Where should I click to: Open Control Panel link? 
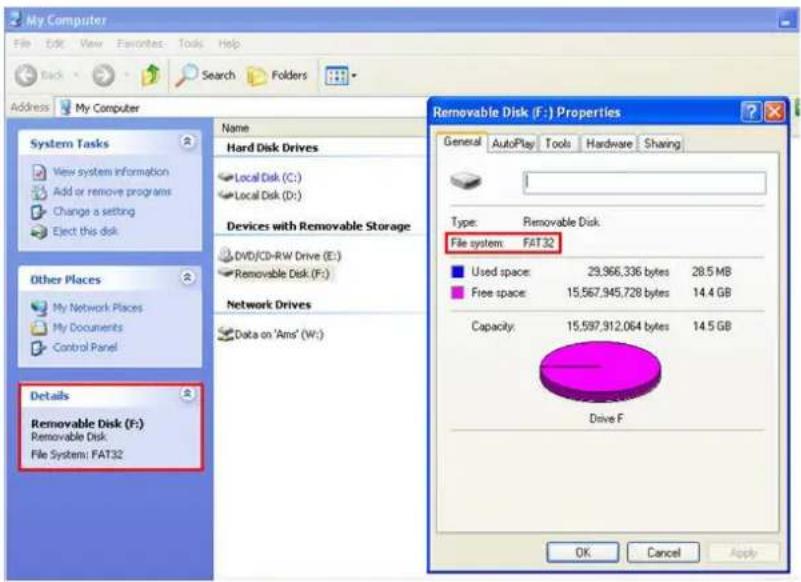(x=85, y=347)
